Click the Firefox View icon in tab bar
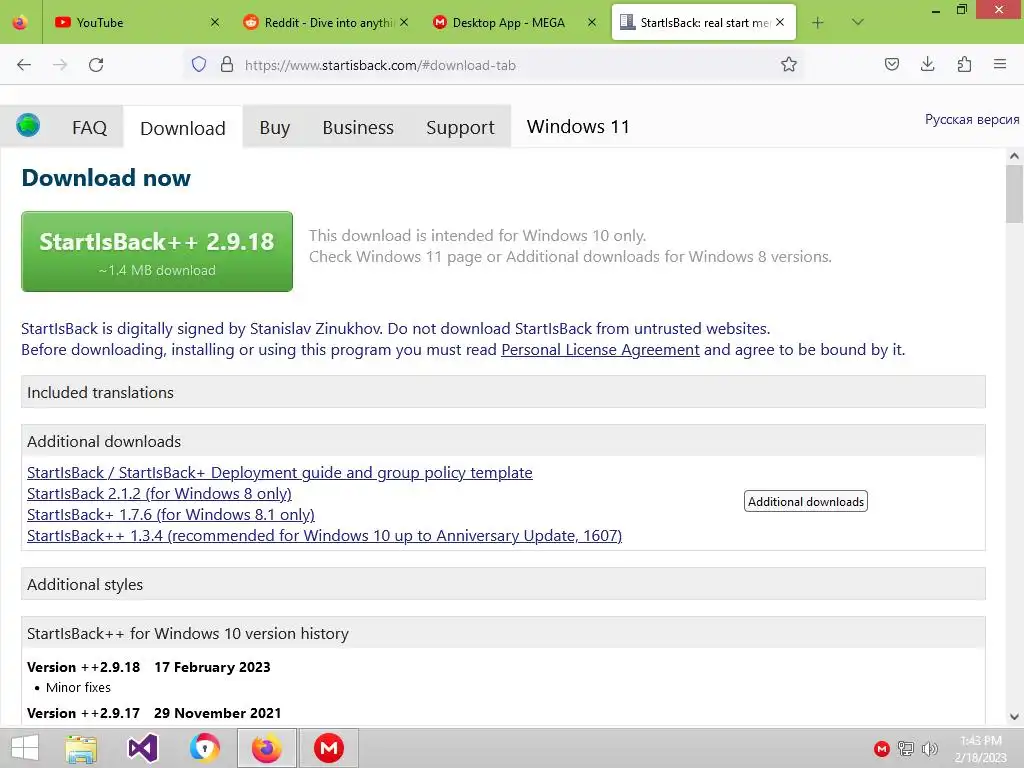 [x=20, y=22]
